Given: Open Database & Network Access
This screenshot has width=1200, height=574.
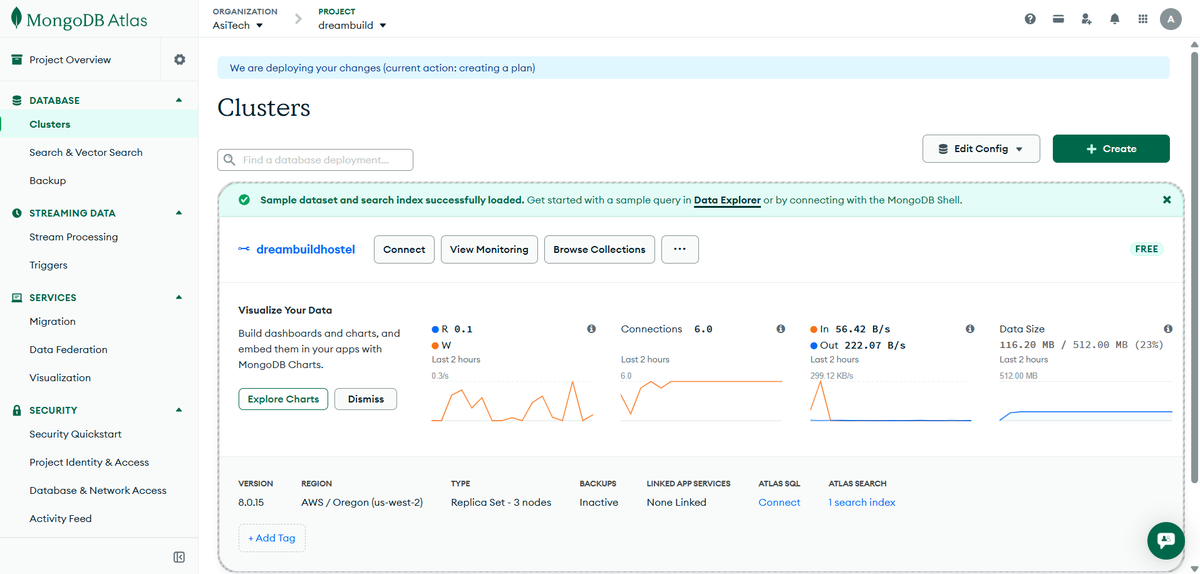Looking at the screenshot, I should 98,491.
